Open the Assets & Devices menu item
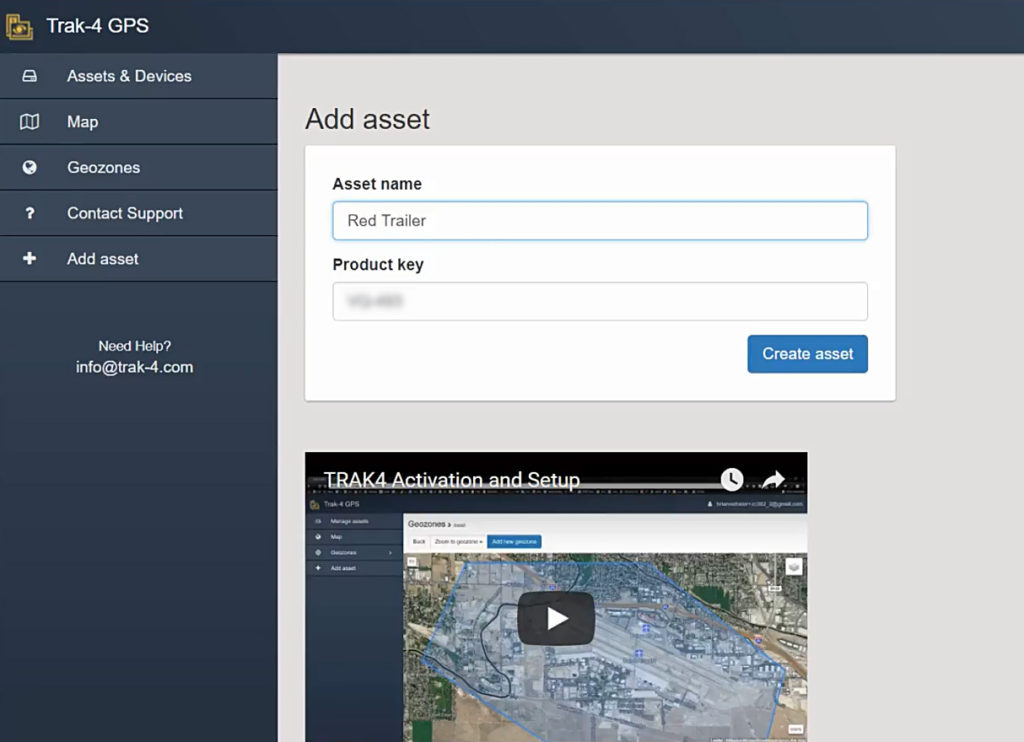The image size is (1024, 742). (138, 76)
